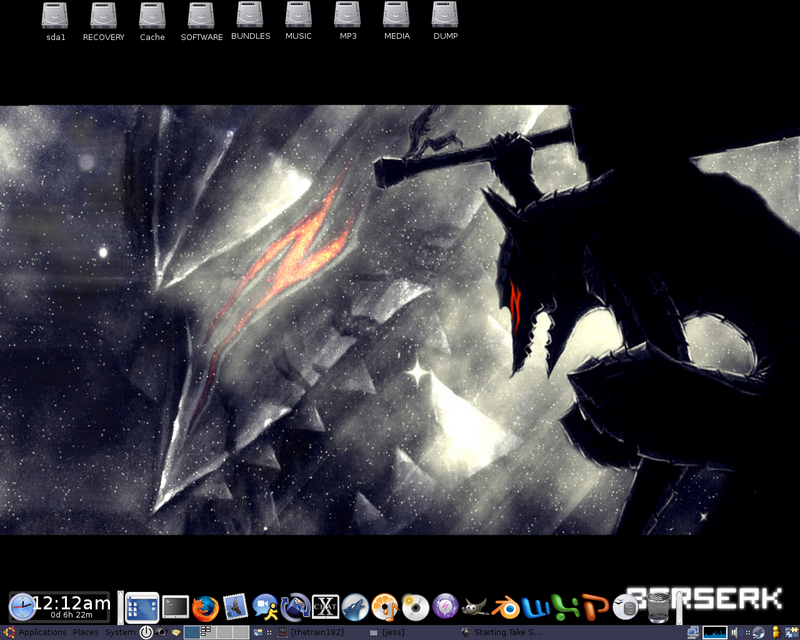Click the blue sync arrows dock icon
This screenshot has width=800, height=640.
point(295,607)
